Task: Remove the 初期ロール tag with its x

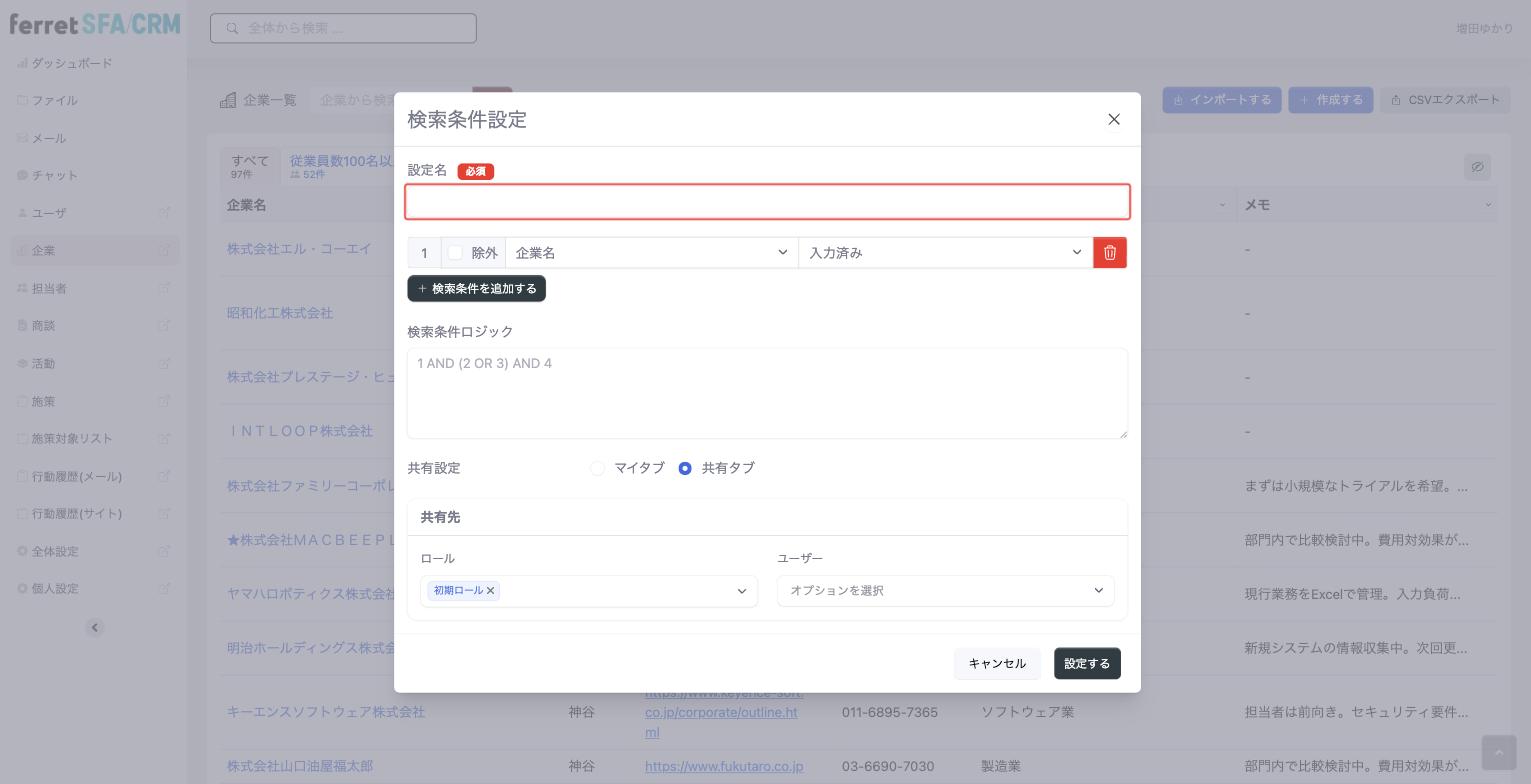Action: coord(490,591)
